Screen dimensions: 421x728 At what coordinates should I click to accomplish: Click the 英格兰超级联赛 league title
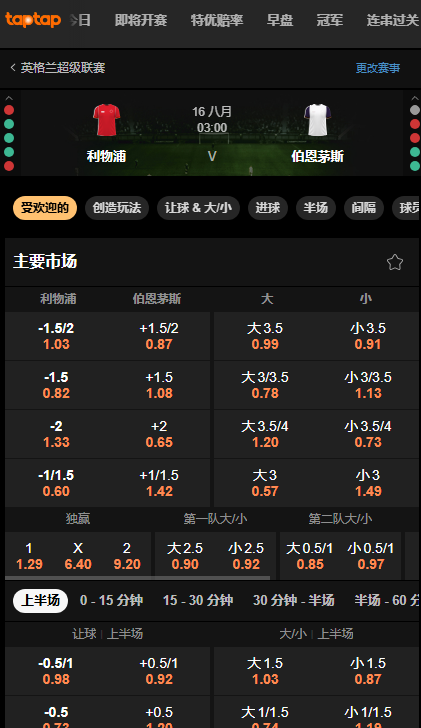coord(63,68)
